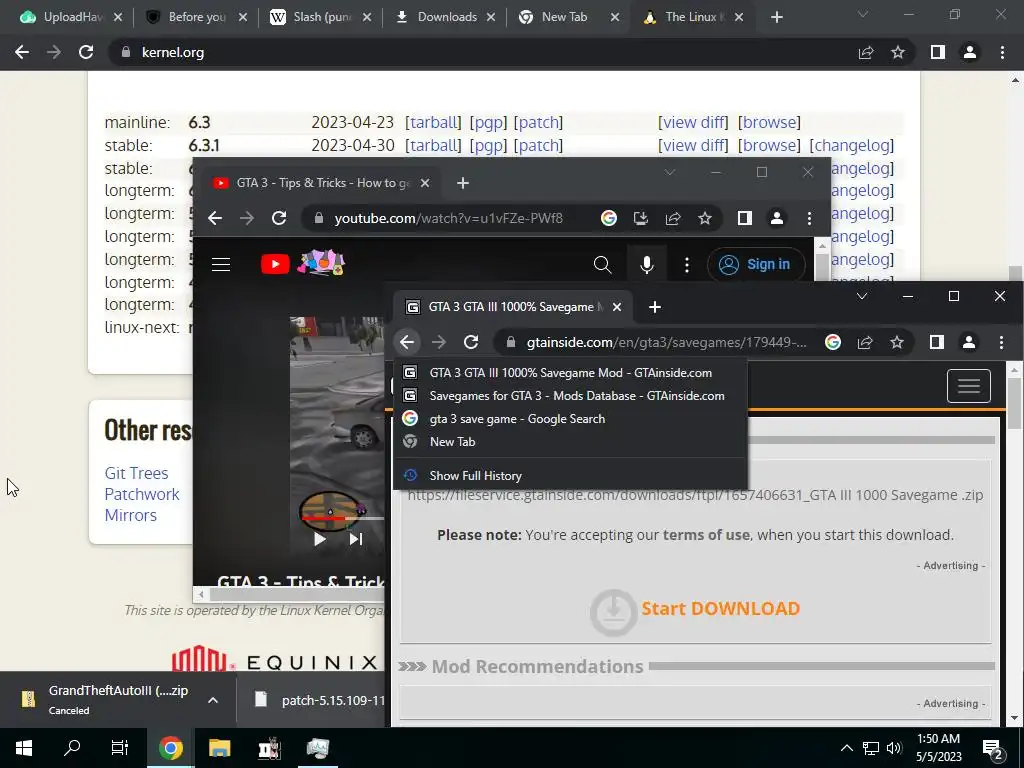Click the YouTube logo
The image size is (1024, 768).
[275, 264]
